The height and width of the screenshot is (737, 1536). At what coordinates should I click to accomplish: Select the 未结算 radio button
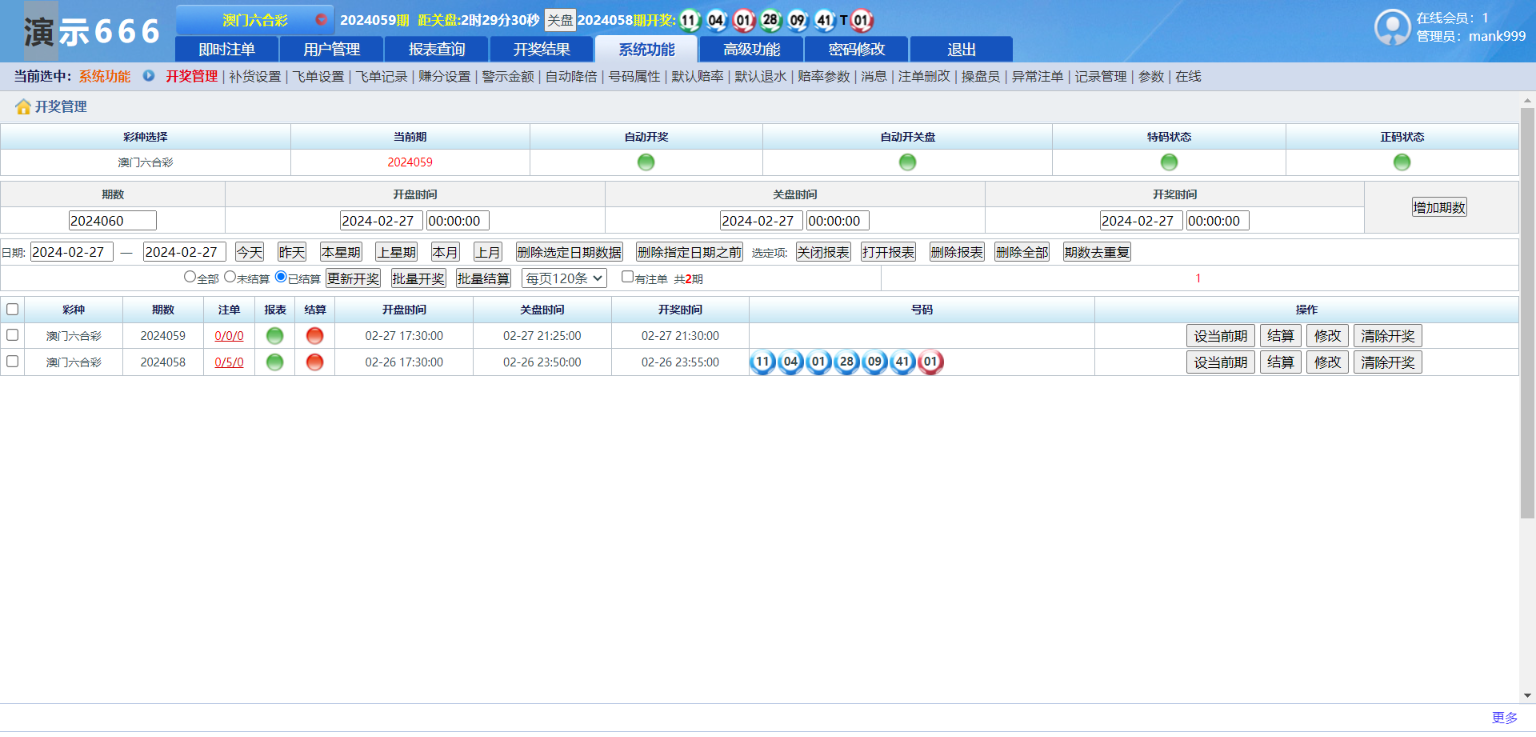[230, 277]
